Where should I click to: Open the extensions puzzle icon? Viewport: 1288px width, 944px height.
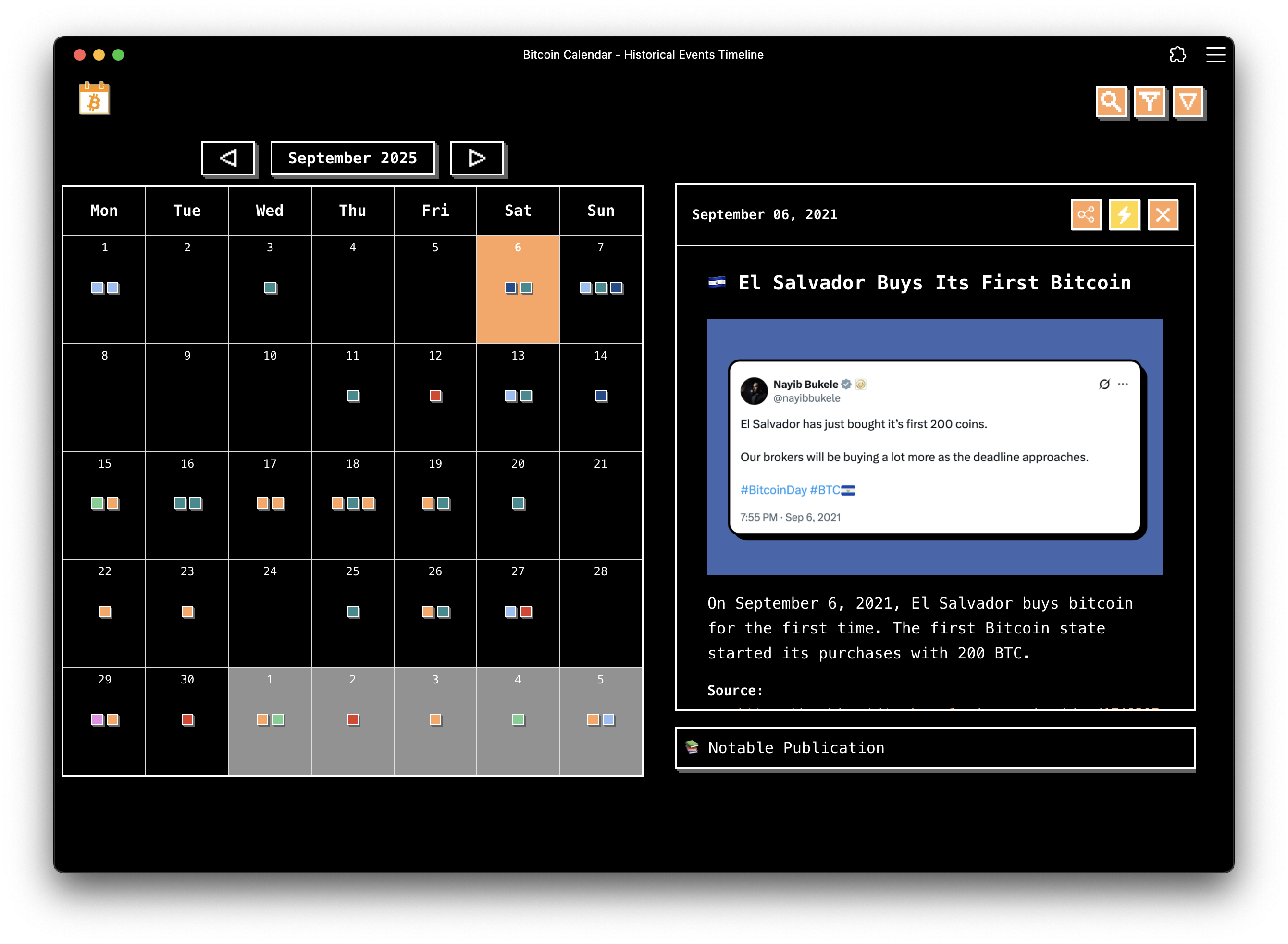[x=1178, y=54]
